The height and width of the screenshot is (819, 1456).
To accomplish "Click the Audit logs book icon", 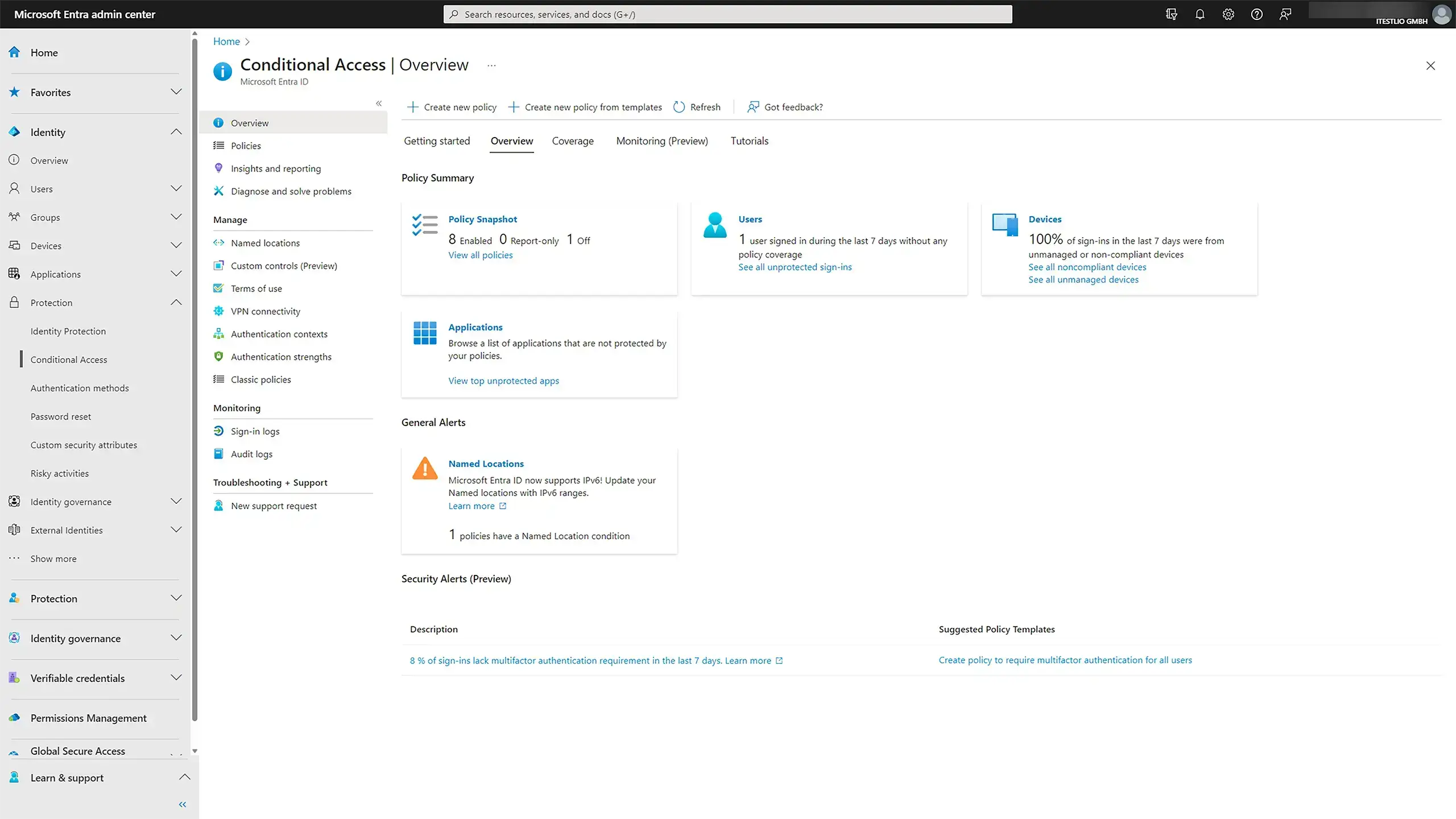I will [218, 454].
